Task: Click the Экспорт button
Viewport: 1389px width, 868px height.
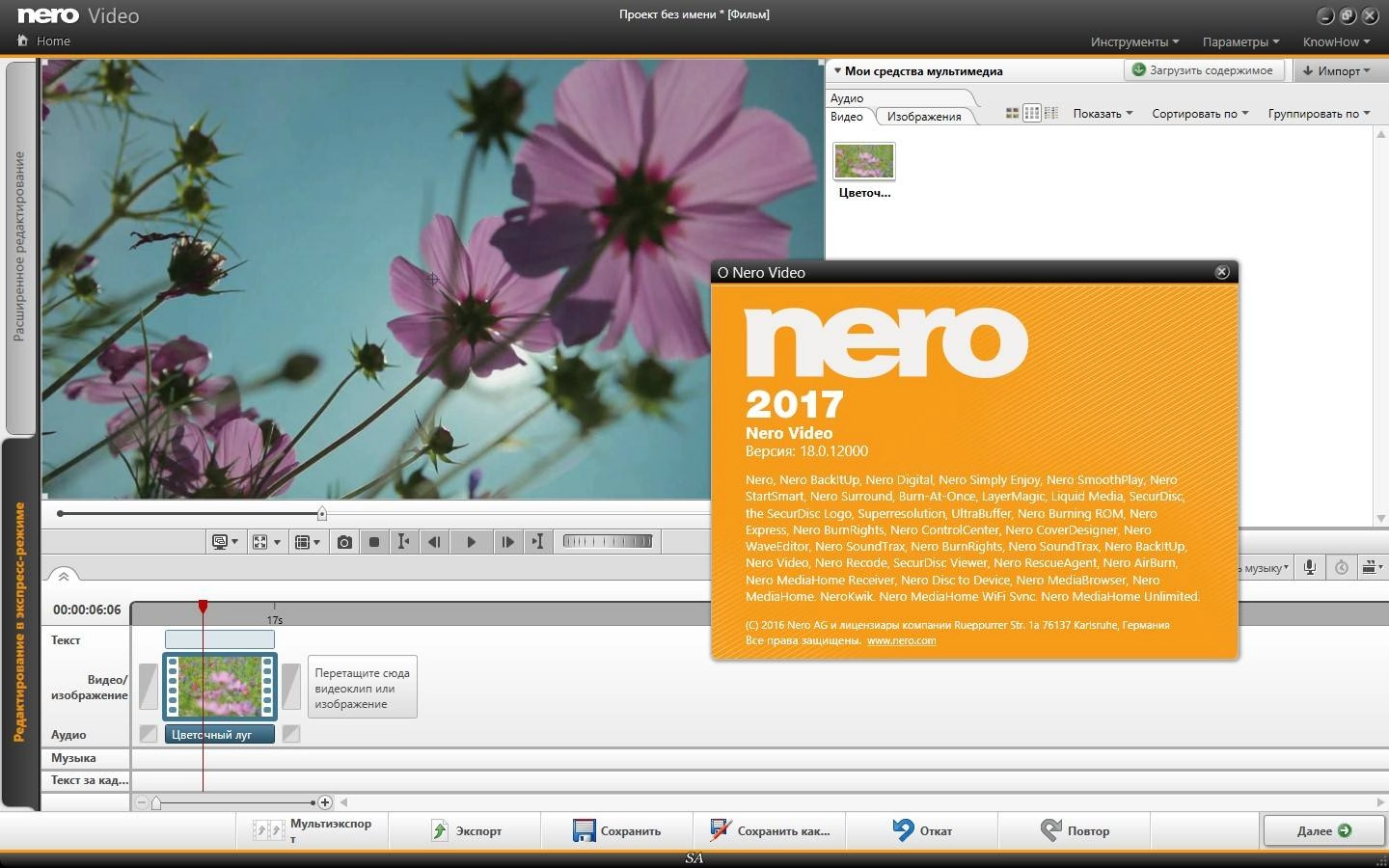Action: tap(466, 830)
